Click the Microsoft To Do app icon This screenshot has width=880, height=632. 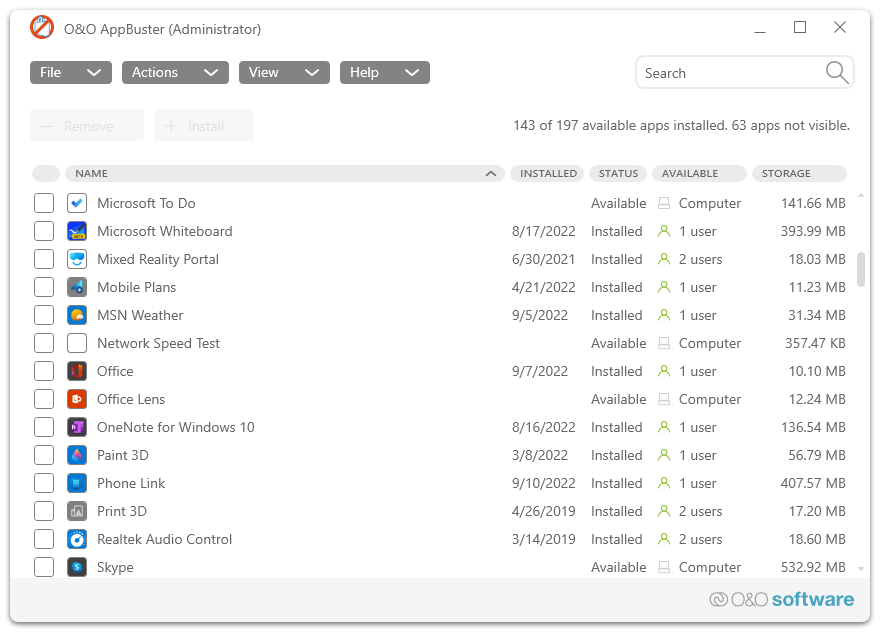(77, 203)
